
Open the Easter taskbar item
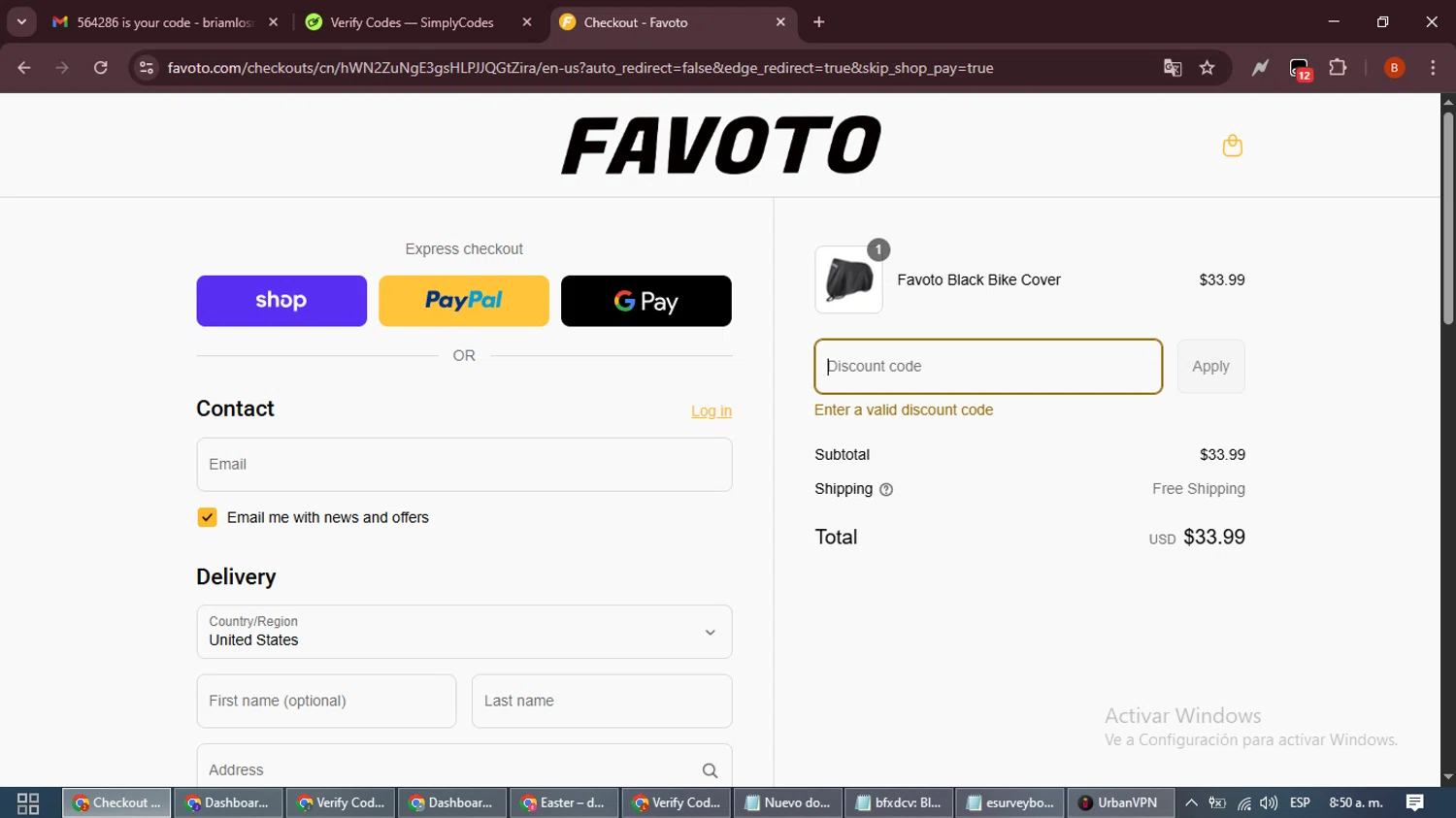[x=564, y=803]
